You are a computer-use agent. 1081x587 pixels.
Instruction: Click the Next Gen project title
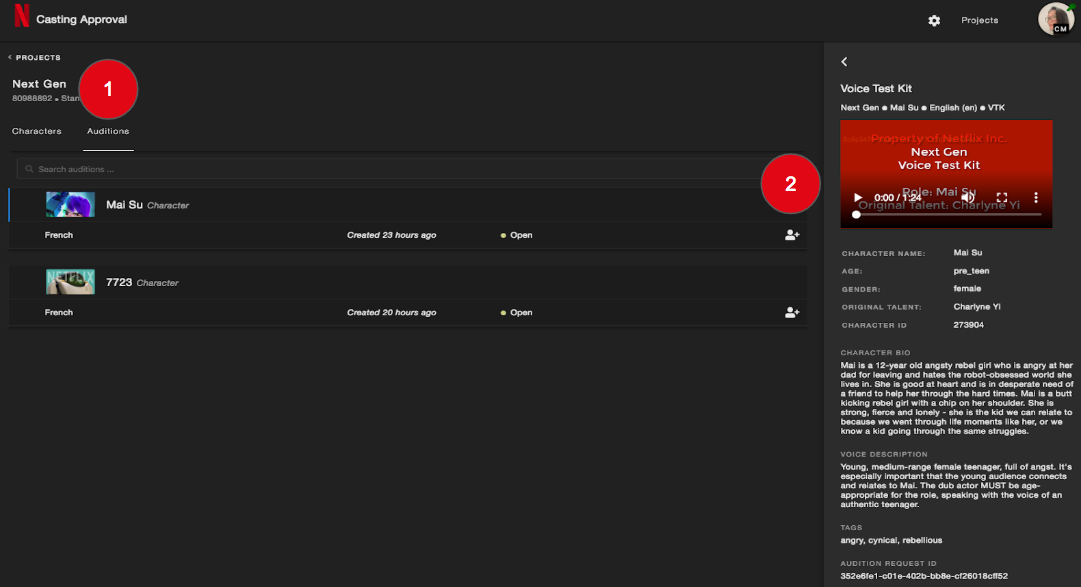pos(39,84)
